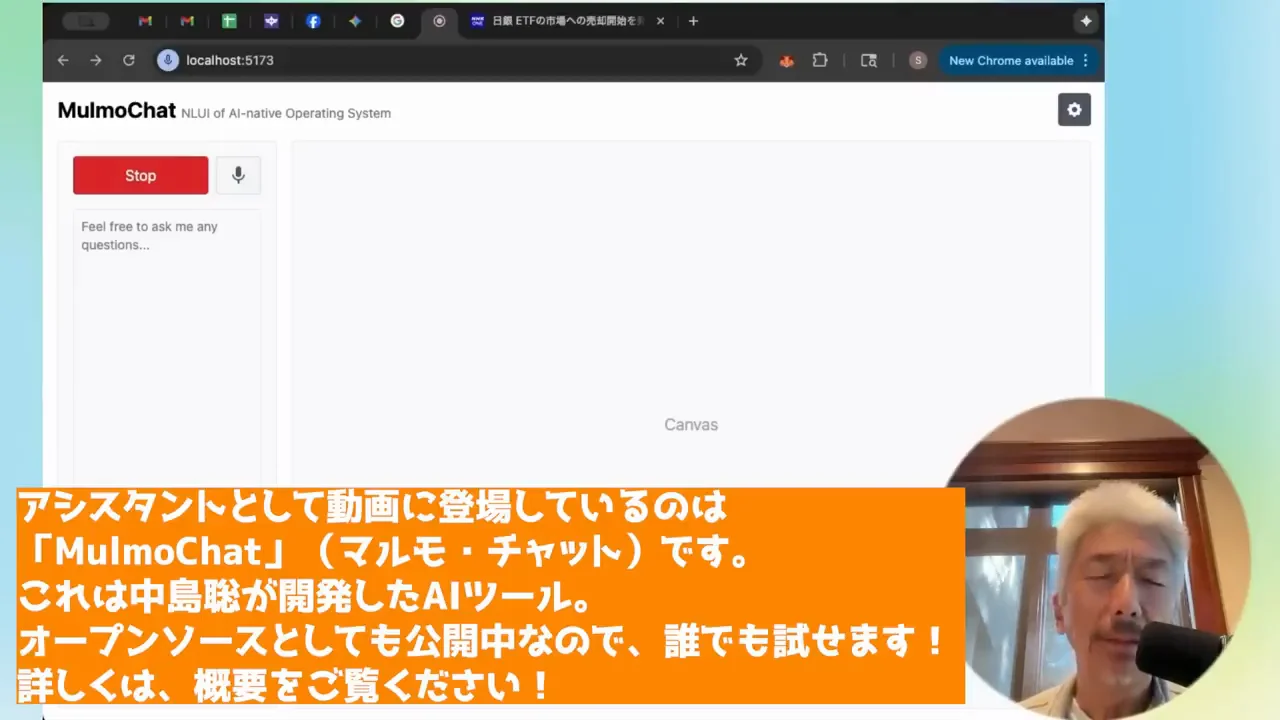
Task: Open the Chrome extensions puzzle menu
Action: pos(820,60)
